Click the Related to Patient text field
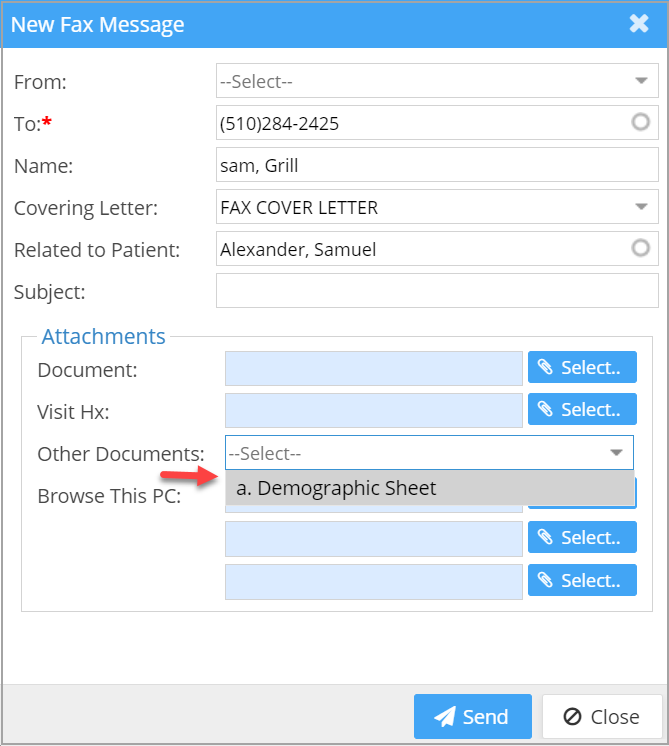This screenshot has height=746, width=669. click(x=420, y=249)
